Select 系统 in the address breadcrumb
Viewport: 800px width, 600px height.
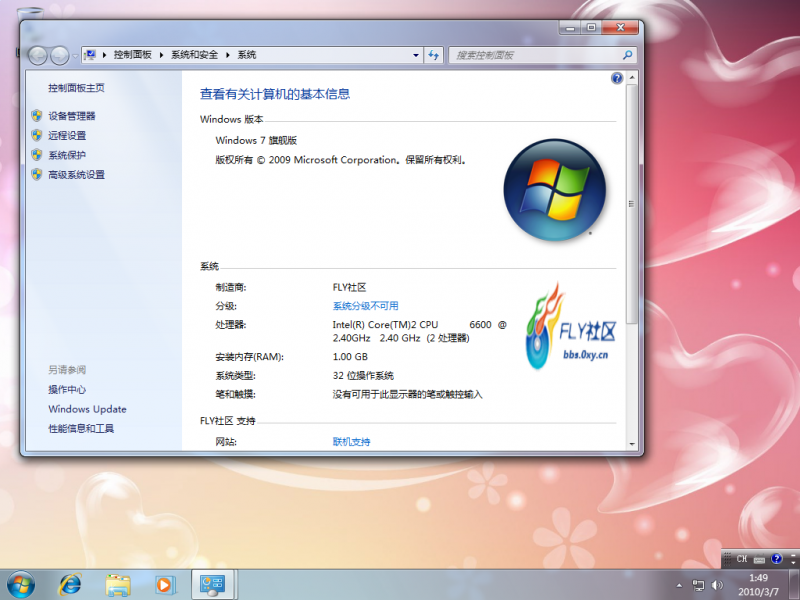tap(246, 55)
